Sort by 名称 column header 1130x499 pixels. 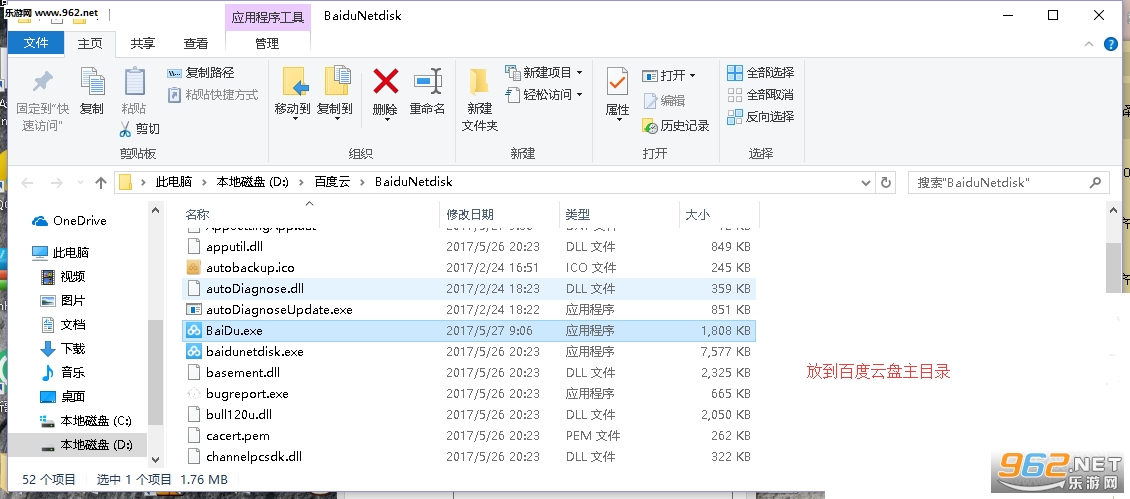click(310, 214)
